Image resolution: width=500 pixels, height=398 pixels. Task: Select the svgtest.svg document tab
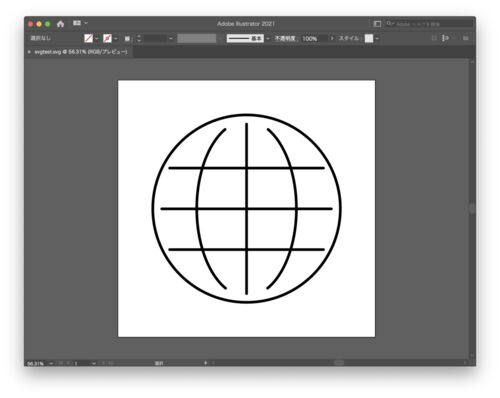point(81,52)
